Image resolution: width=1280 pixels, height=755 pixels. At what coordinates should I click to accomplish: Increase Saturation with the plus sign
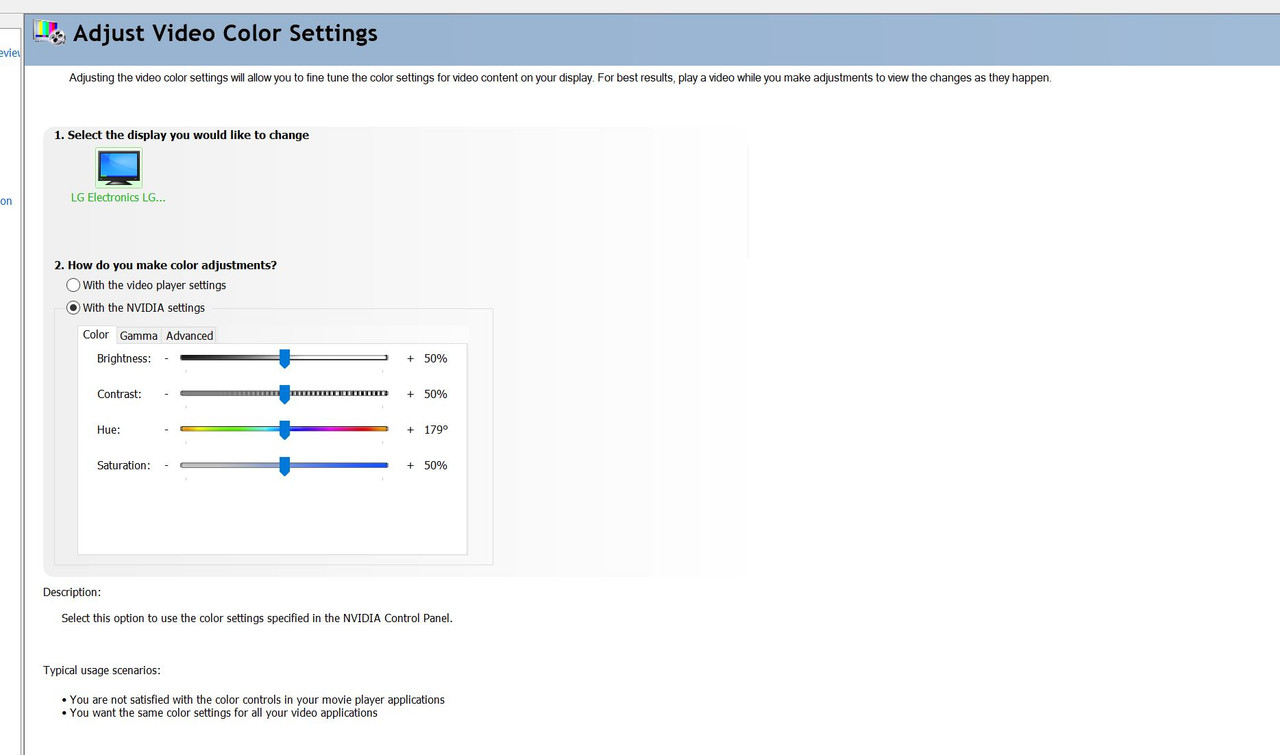[x=410, y=465]
